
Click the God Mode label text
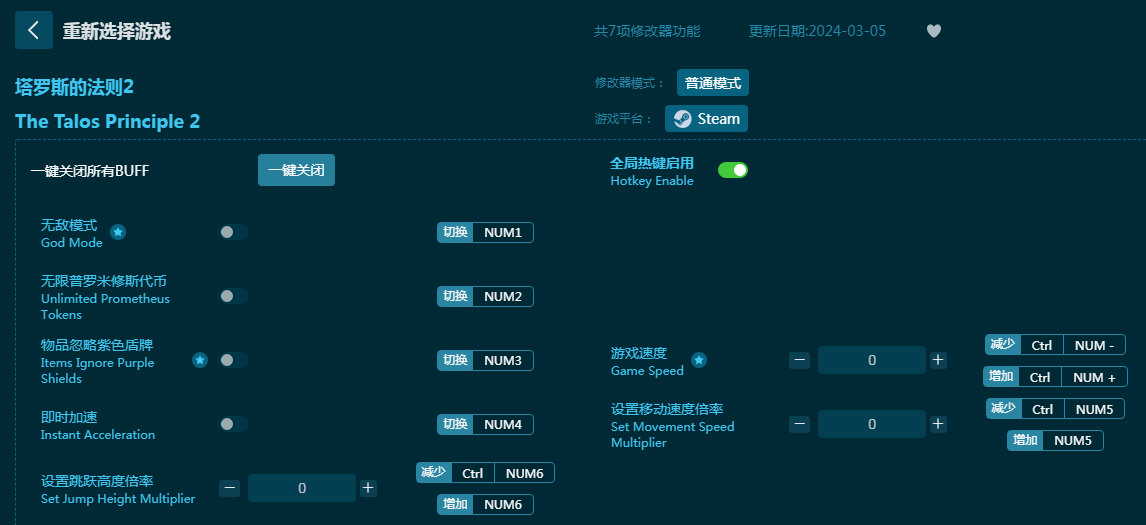(72, 243)
